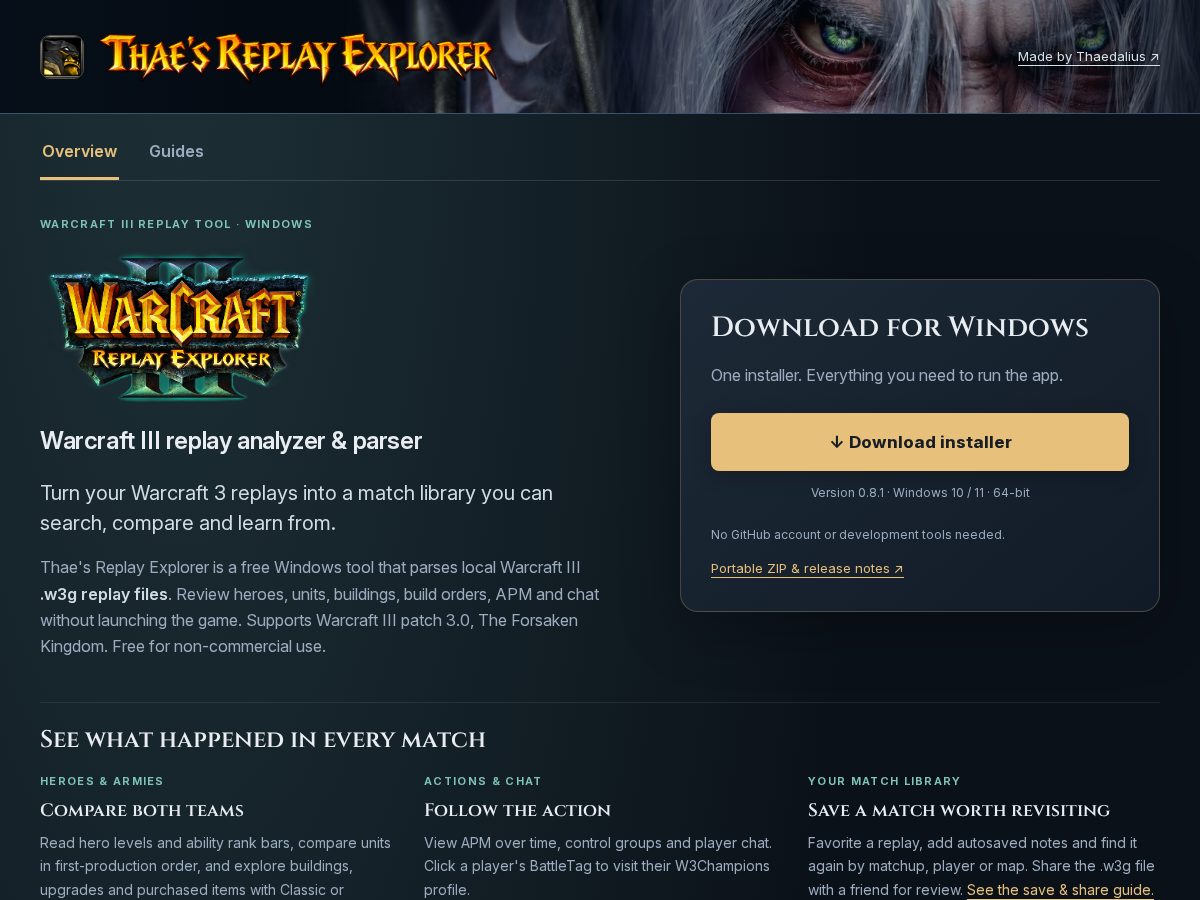The width and height of the screenshot is (1200, 900).
Task: Click the WARCRAFT III REPLAY TOOL · WINDOWS label
Action: pyautogui.click(x=176, y=224)
